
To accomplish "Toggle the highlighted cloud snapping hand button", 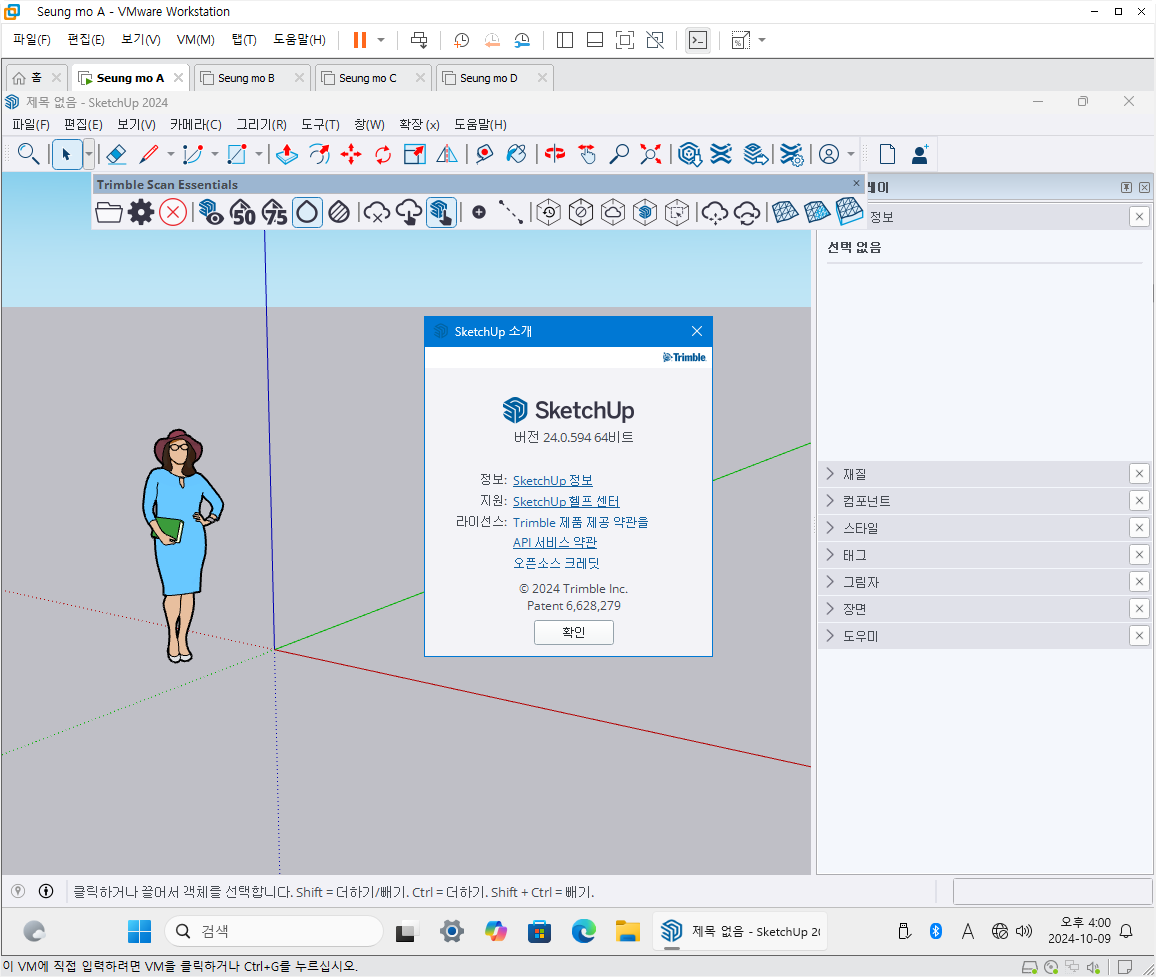I will point(441,212).
